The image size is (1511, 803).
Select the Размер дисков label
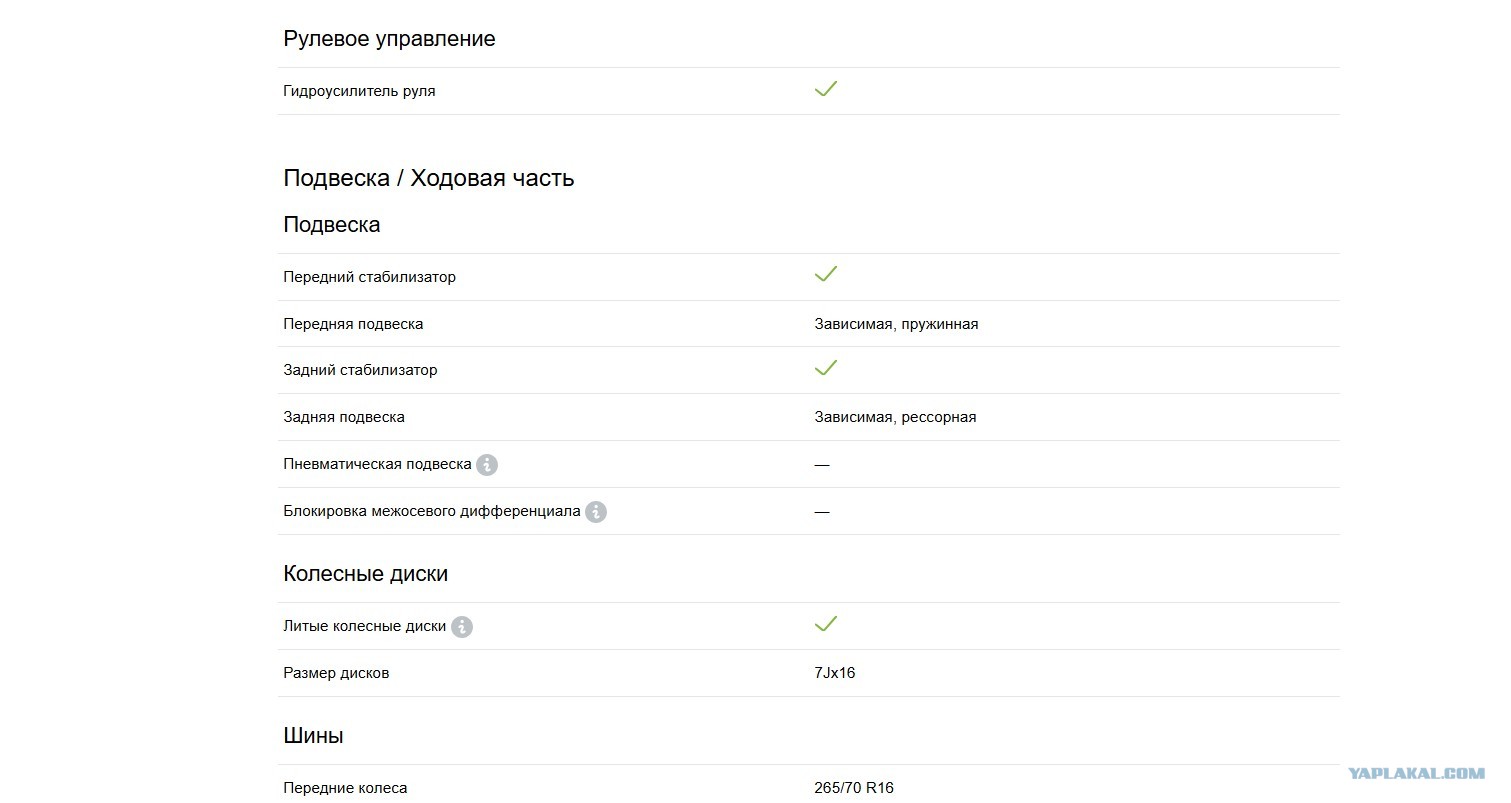(x=336, y=673)
